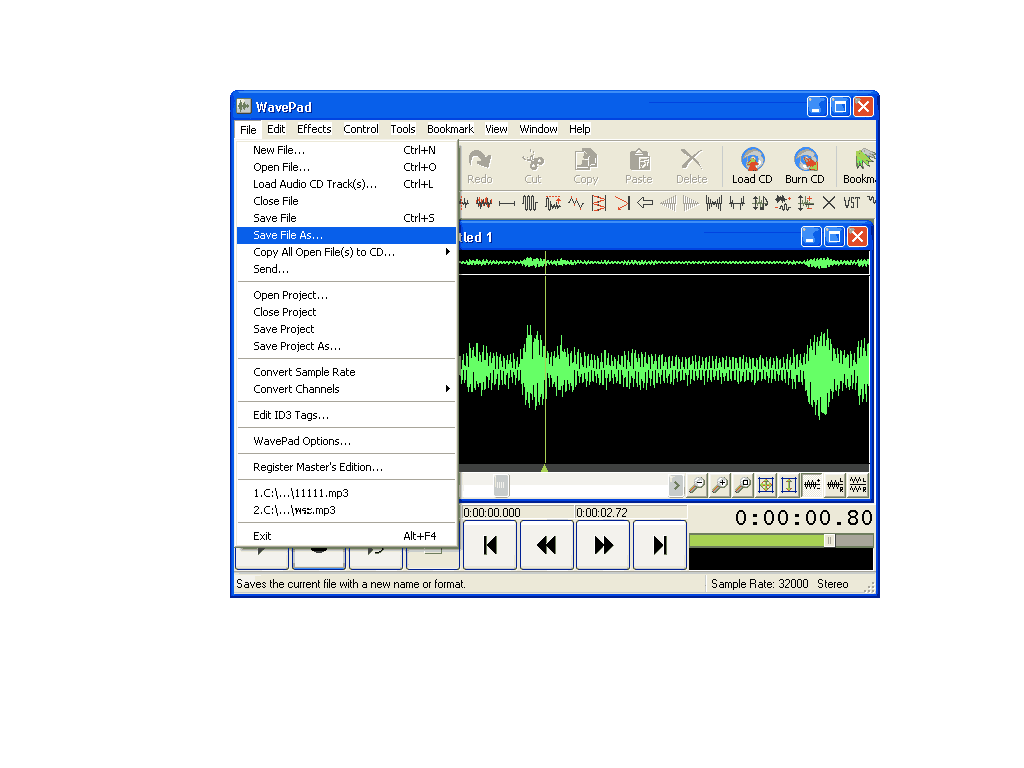The height and width of the screenshot is (768, 1024).
Task: Choose Send... from the File menu
Action: 346,269
